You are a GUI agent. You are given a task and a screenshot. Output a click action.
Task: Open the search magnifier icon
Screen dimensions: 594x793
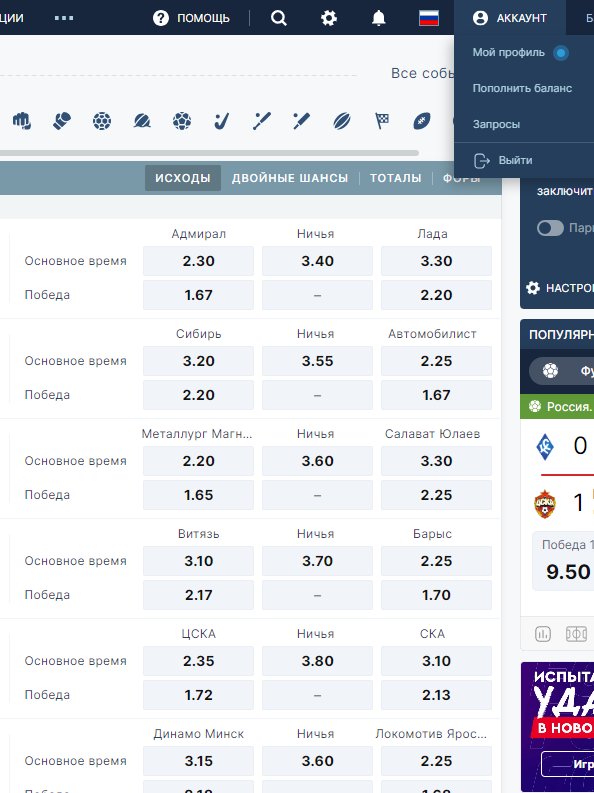point(279,18)
